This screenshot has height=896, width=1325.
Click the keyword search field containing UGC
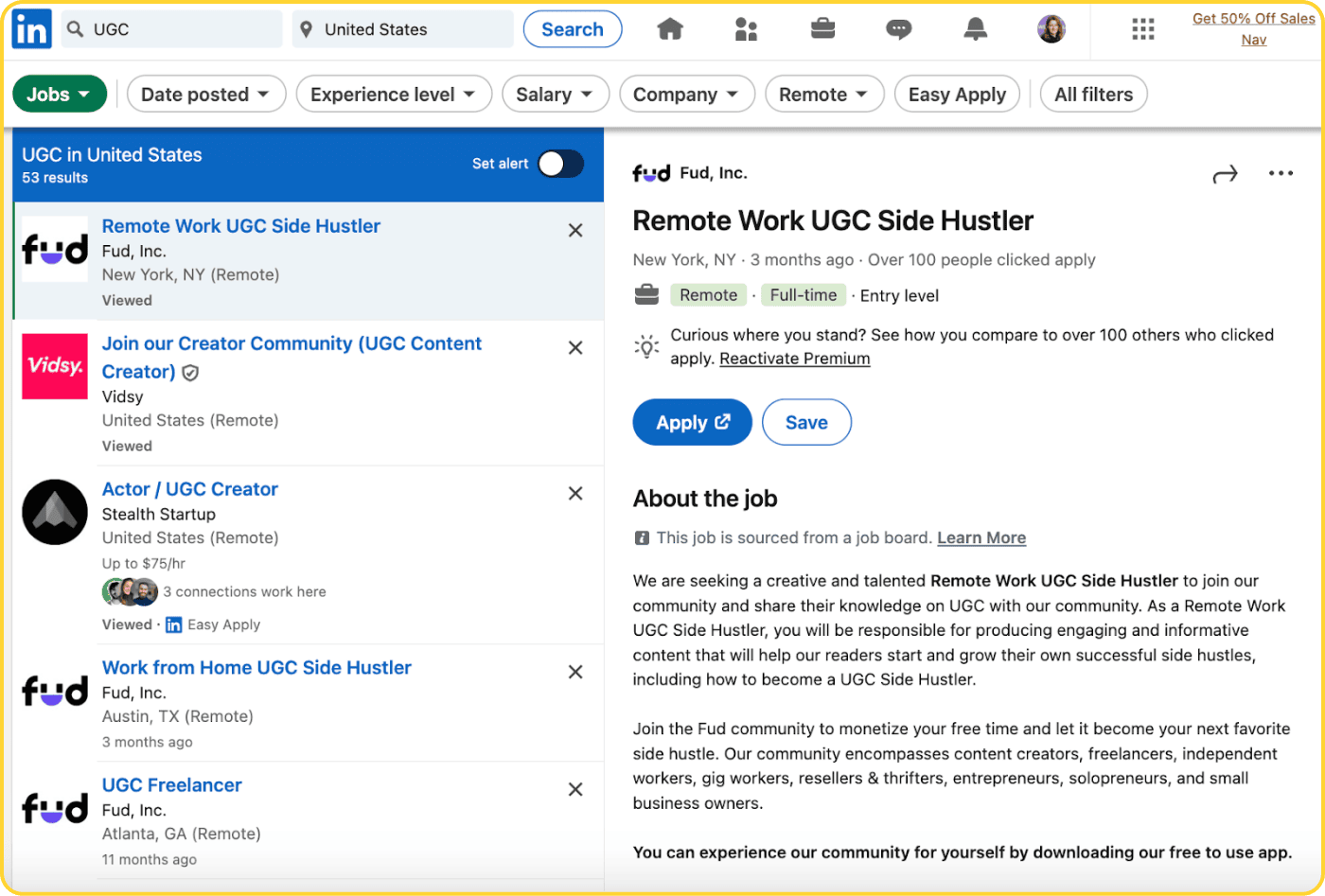(x=172, y=29)
